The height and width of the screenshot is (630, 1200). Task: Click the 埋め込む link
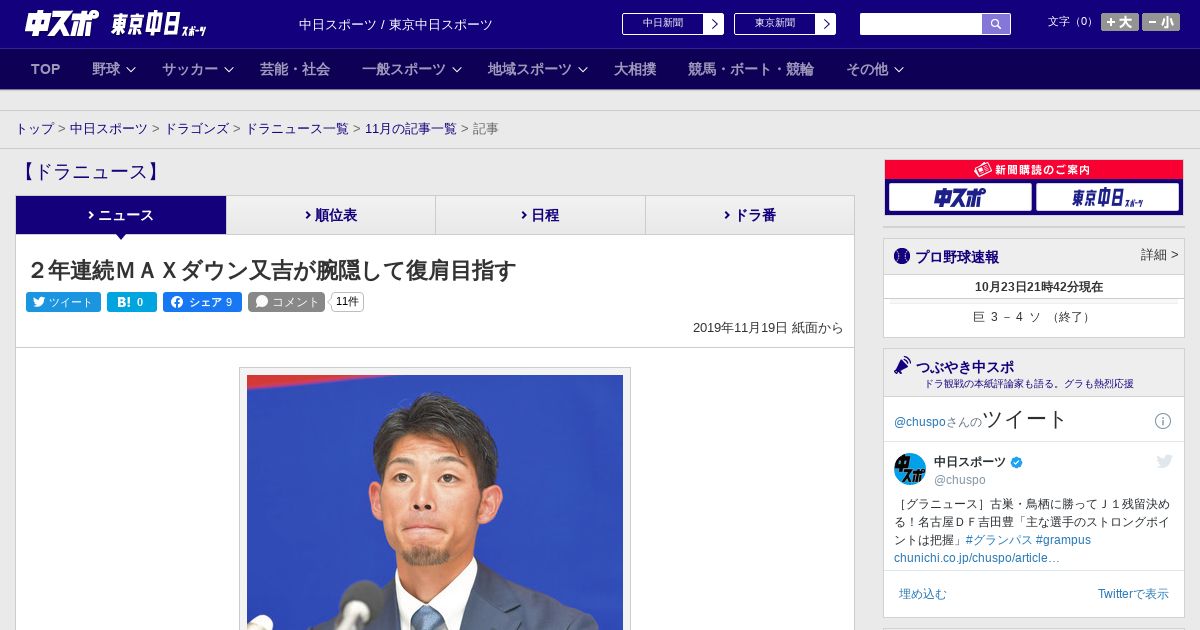[922, 594]
